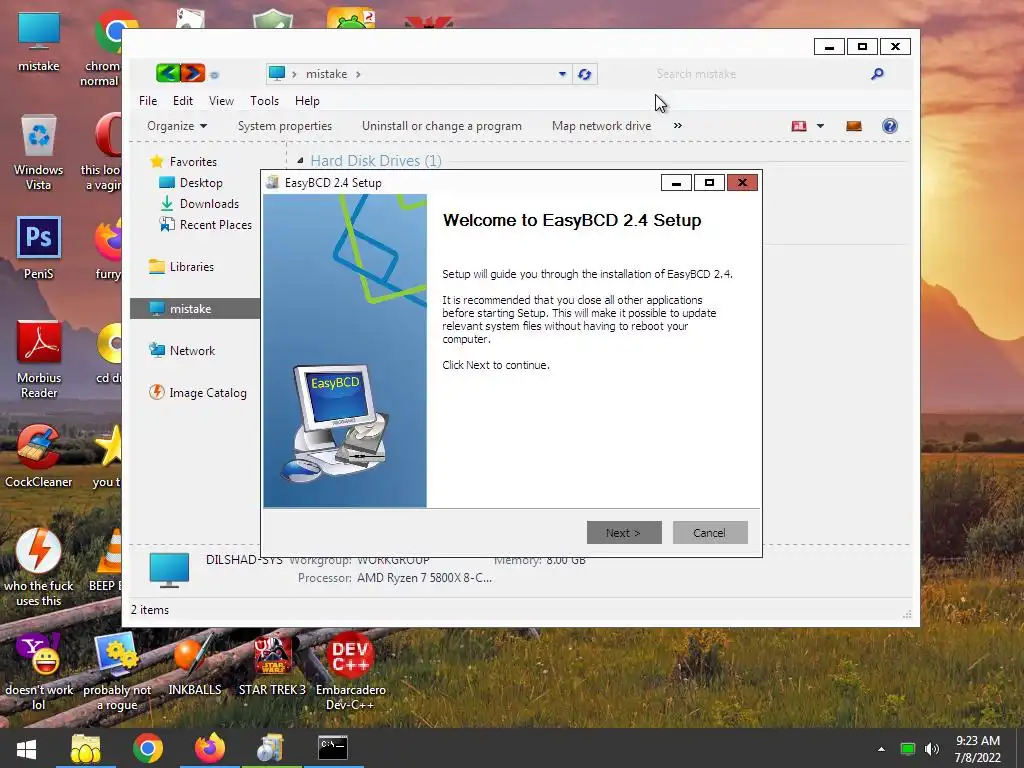Click Next in EasyBCD Setup

(624, 532)
